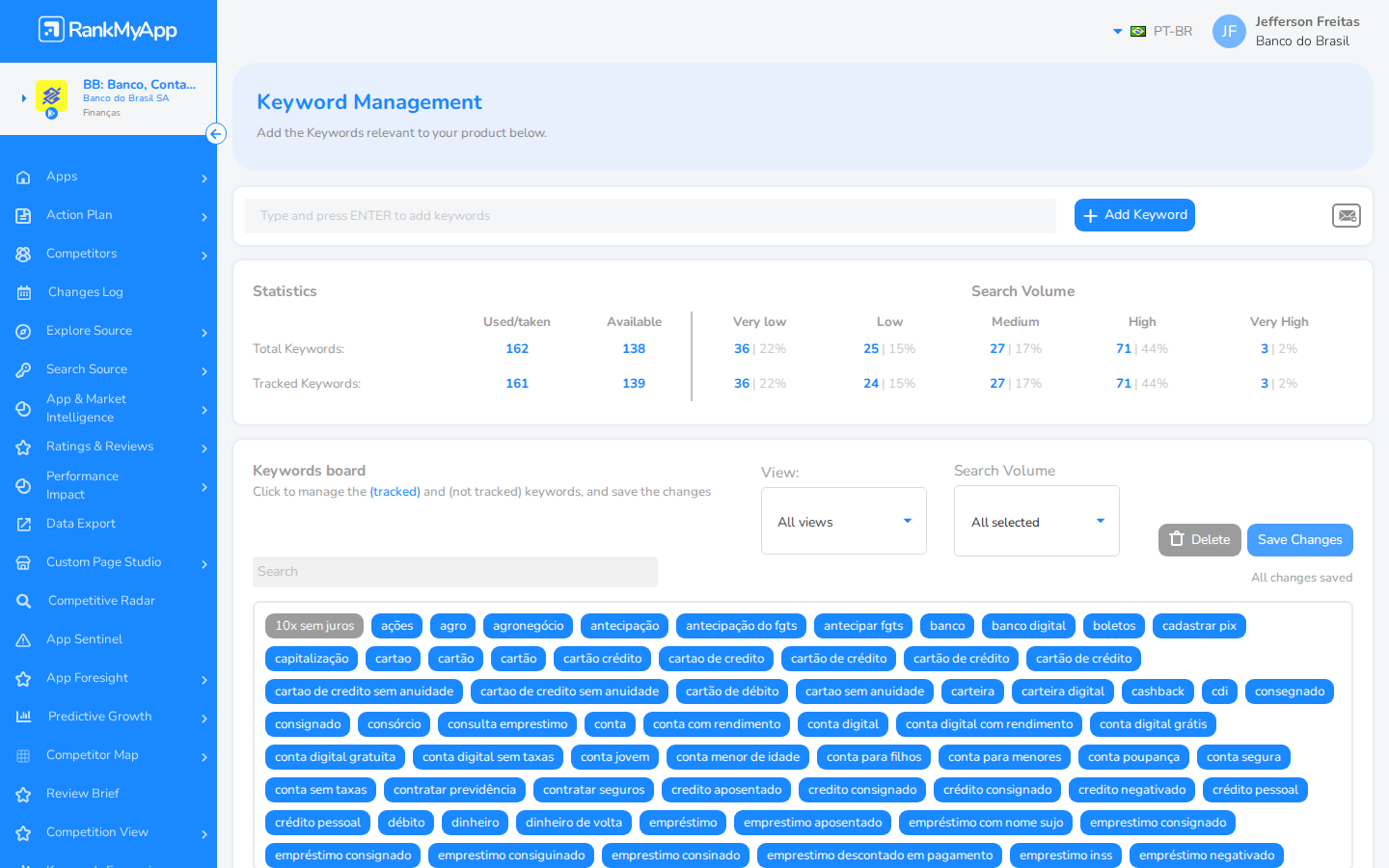Expand the app selector triangle next to BB
This screenshot has width=1389, height=868.
click(x=24, y=98)
